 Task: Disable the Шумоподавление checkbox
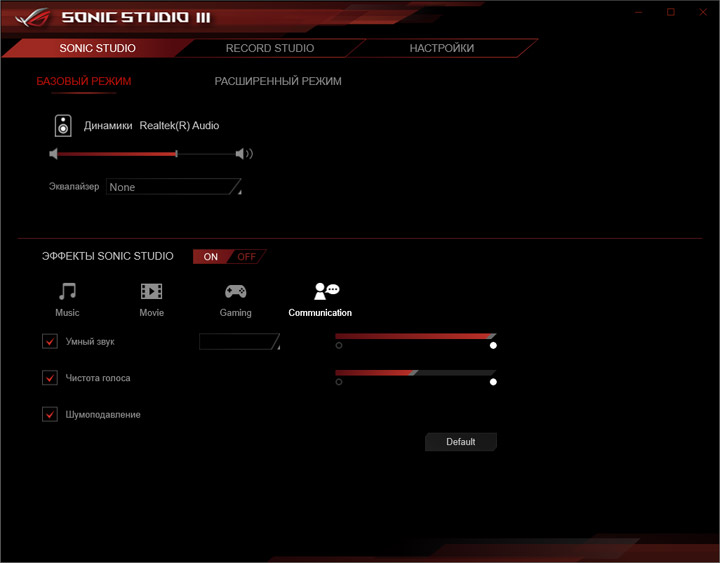[50, 414]
